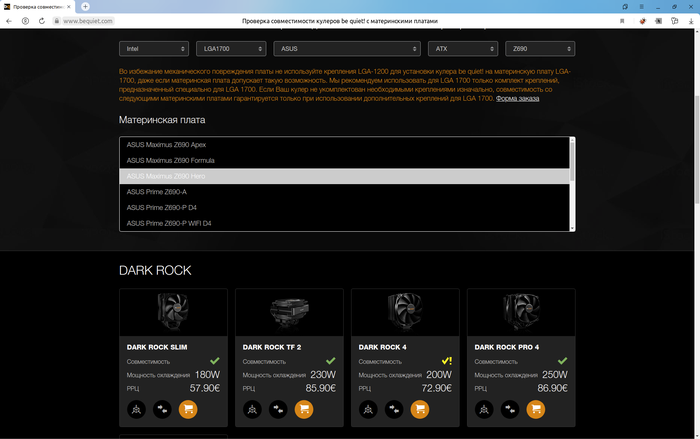Open downloads with the download arrow icon
The width and height of the screenshot is (700, 439).
[691, 21]
